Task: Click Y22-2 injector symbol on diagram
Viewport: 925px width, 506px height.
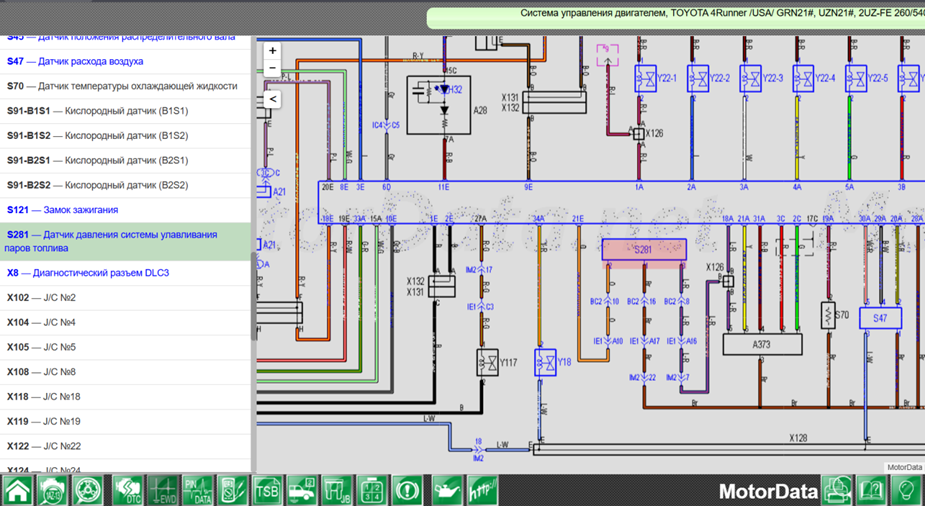Action: click(698, 78)
